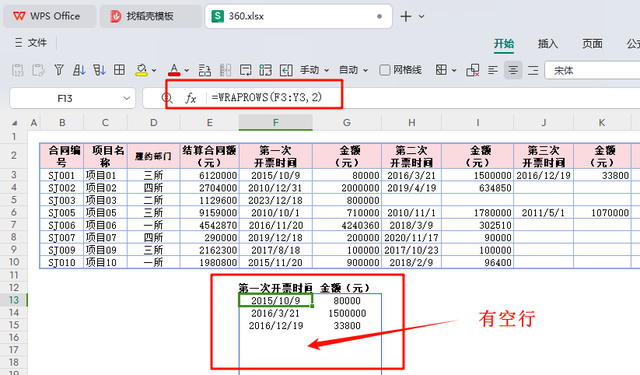Image resolution: width=640 pixels, height=375 pixels.
Task: Sort ascending with the A-Z icon
Action: point(79,70)
